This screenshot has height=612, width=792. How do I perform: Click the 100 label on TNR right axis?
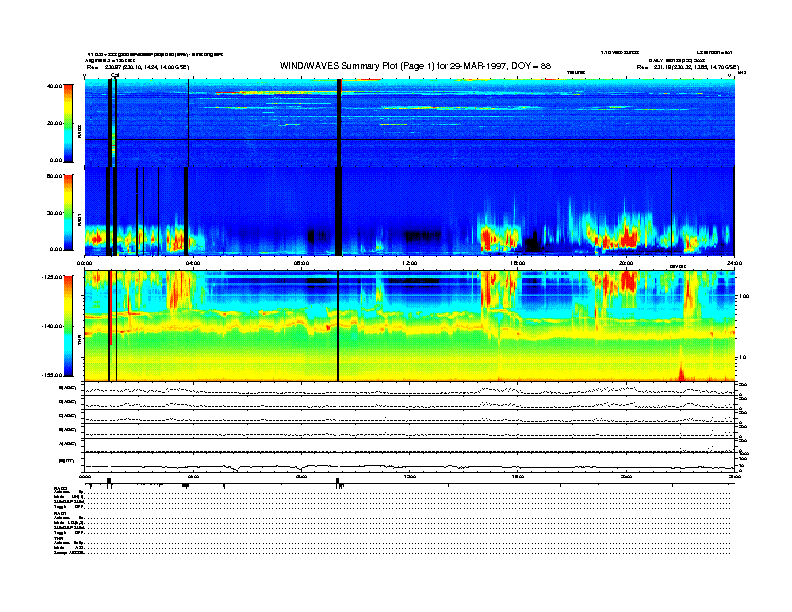pos(744,296)
